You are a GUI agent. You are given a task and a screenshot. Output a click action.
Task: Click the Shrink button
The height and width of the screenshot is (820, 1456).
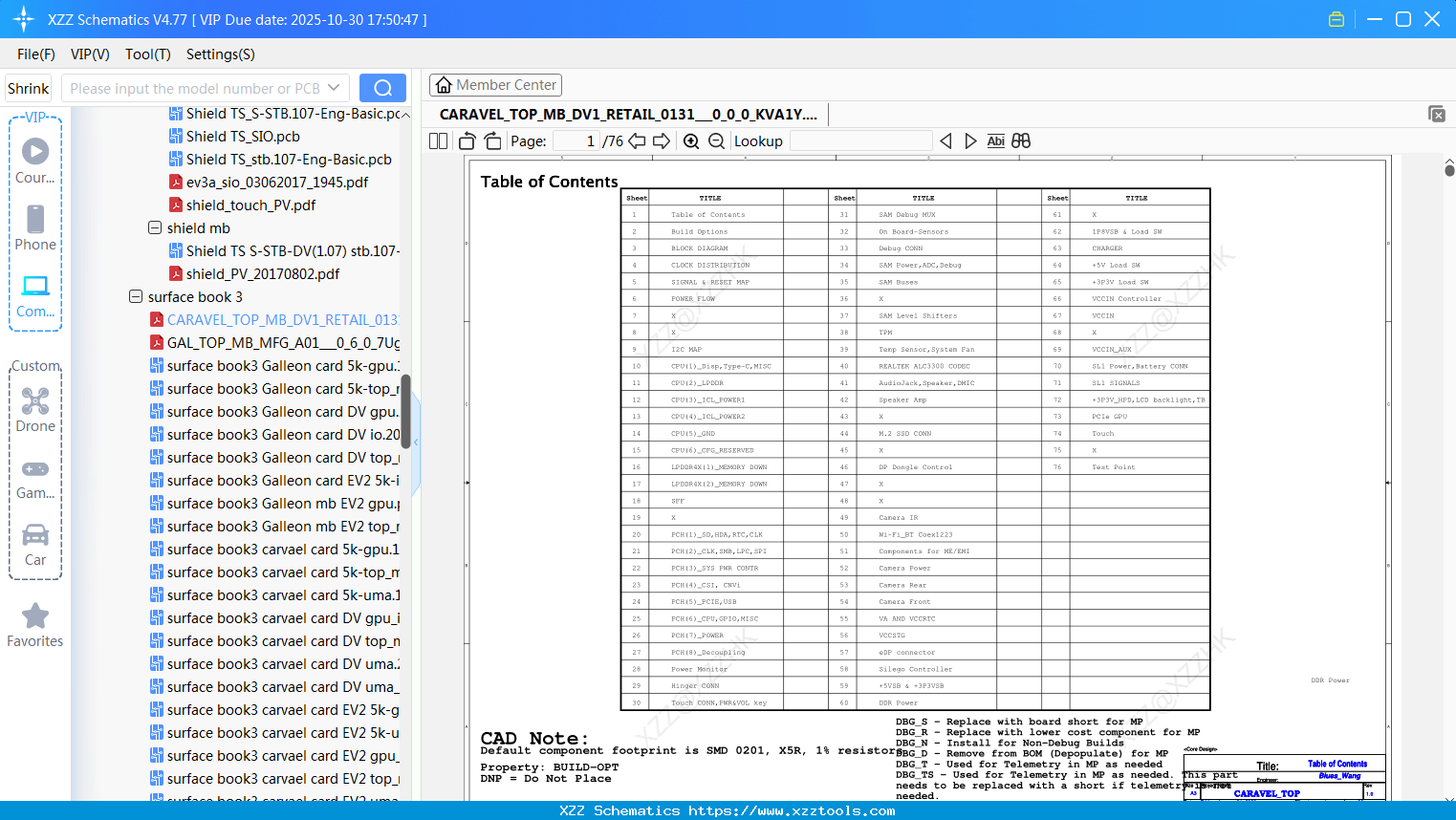tap(28, 88)
